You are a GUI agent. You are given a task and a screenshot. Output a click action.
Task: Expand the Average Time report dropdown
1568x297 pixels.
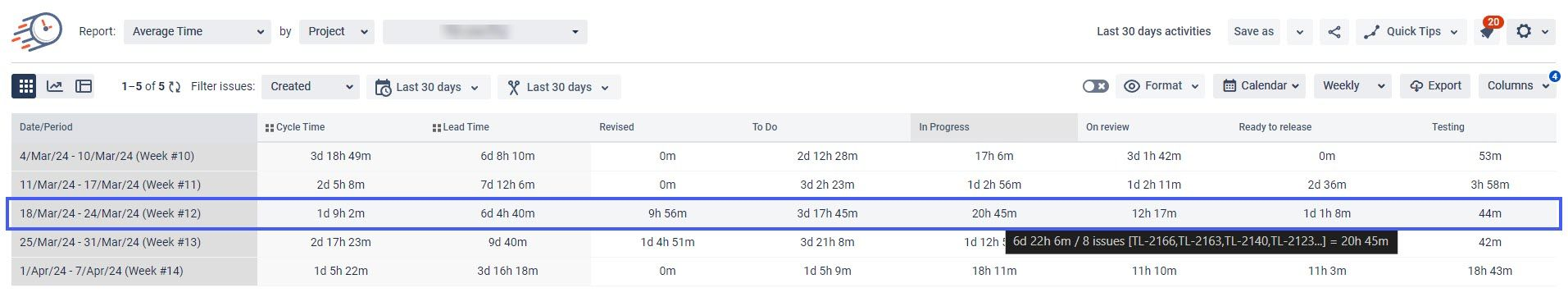point(197,32)
